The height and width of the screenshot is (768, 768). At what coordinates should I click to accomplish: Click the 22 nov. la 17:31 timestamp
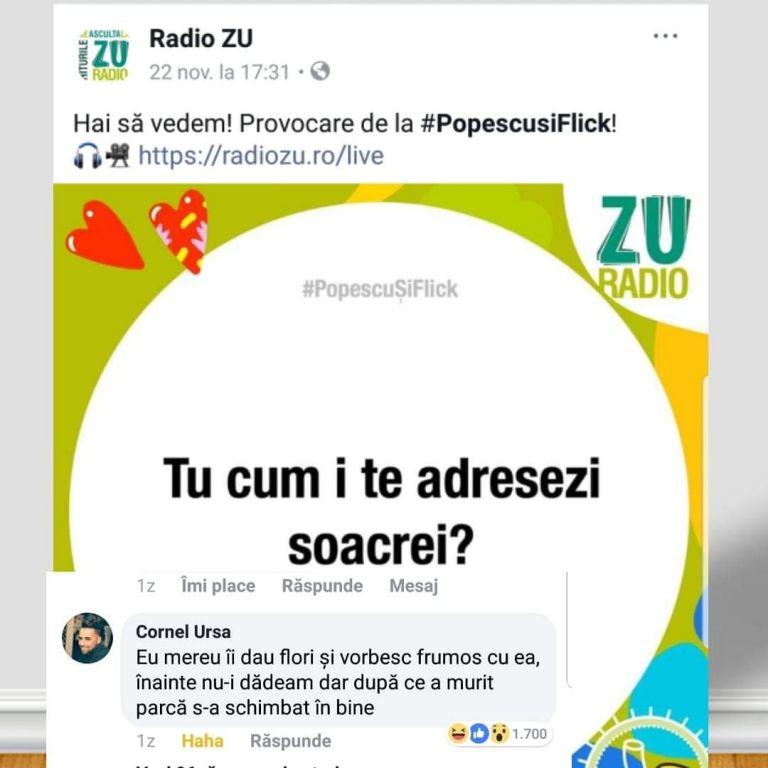[x=219, y=72]
